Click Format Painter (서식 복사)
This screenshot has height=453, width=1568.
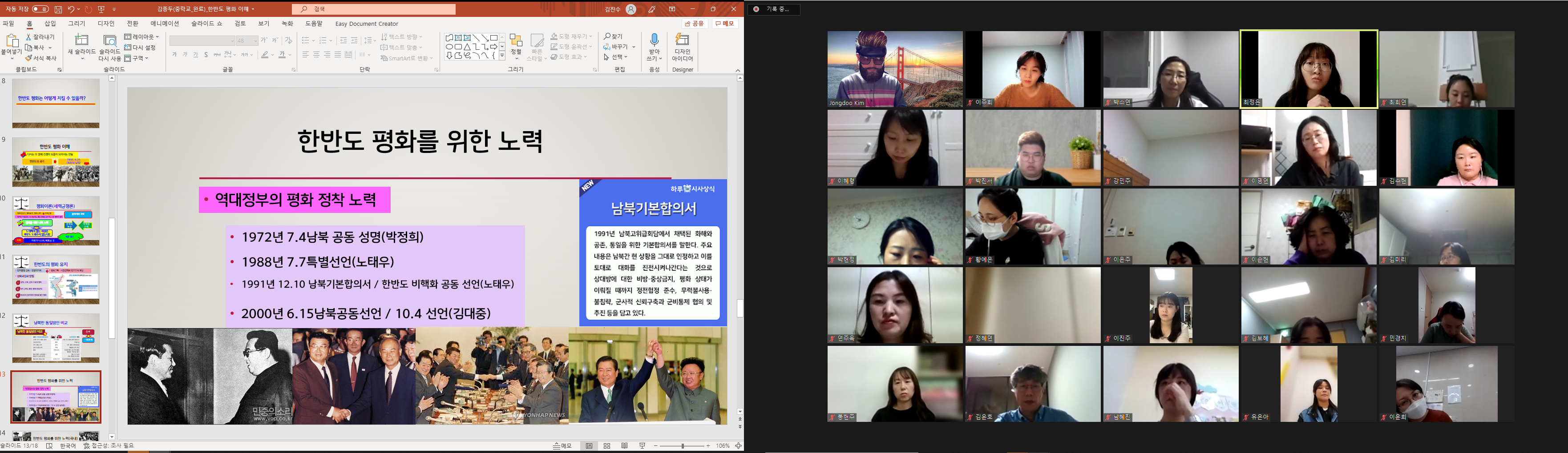click(x=40, y=58)
